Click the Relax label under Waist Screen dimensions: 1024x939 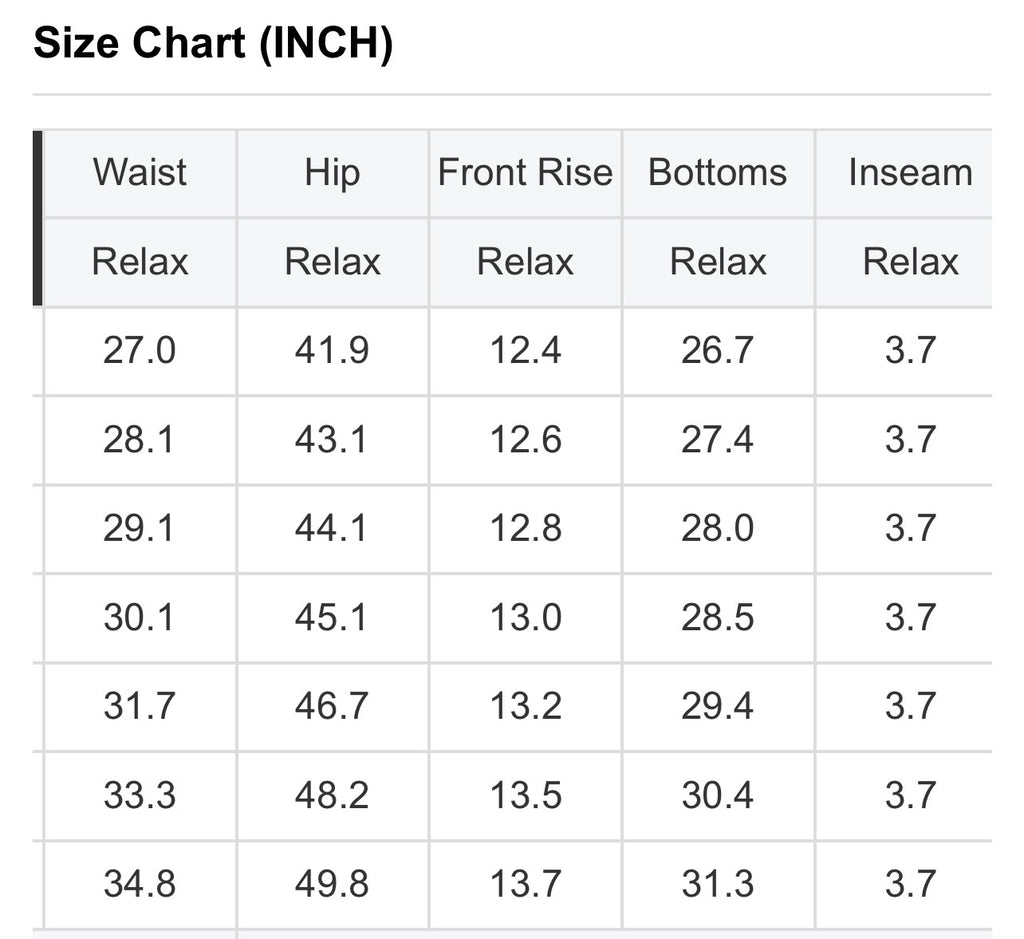coord(140,262)
